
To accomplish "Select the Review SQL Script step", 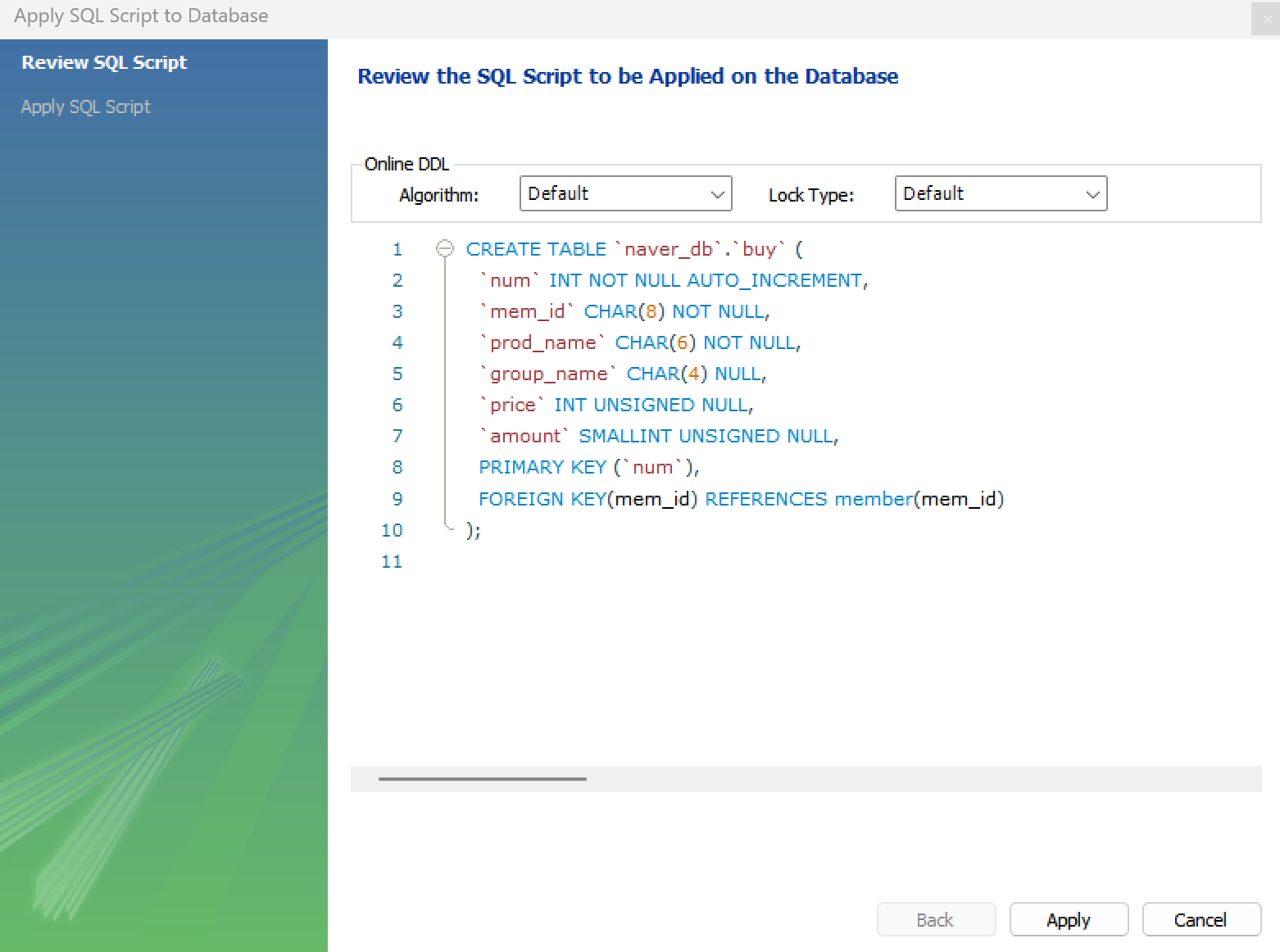I will click(104, 62).
